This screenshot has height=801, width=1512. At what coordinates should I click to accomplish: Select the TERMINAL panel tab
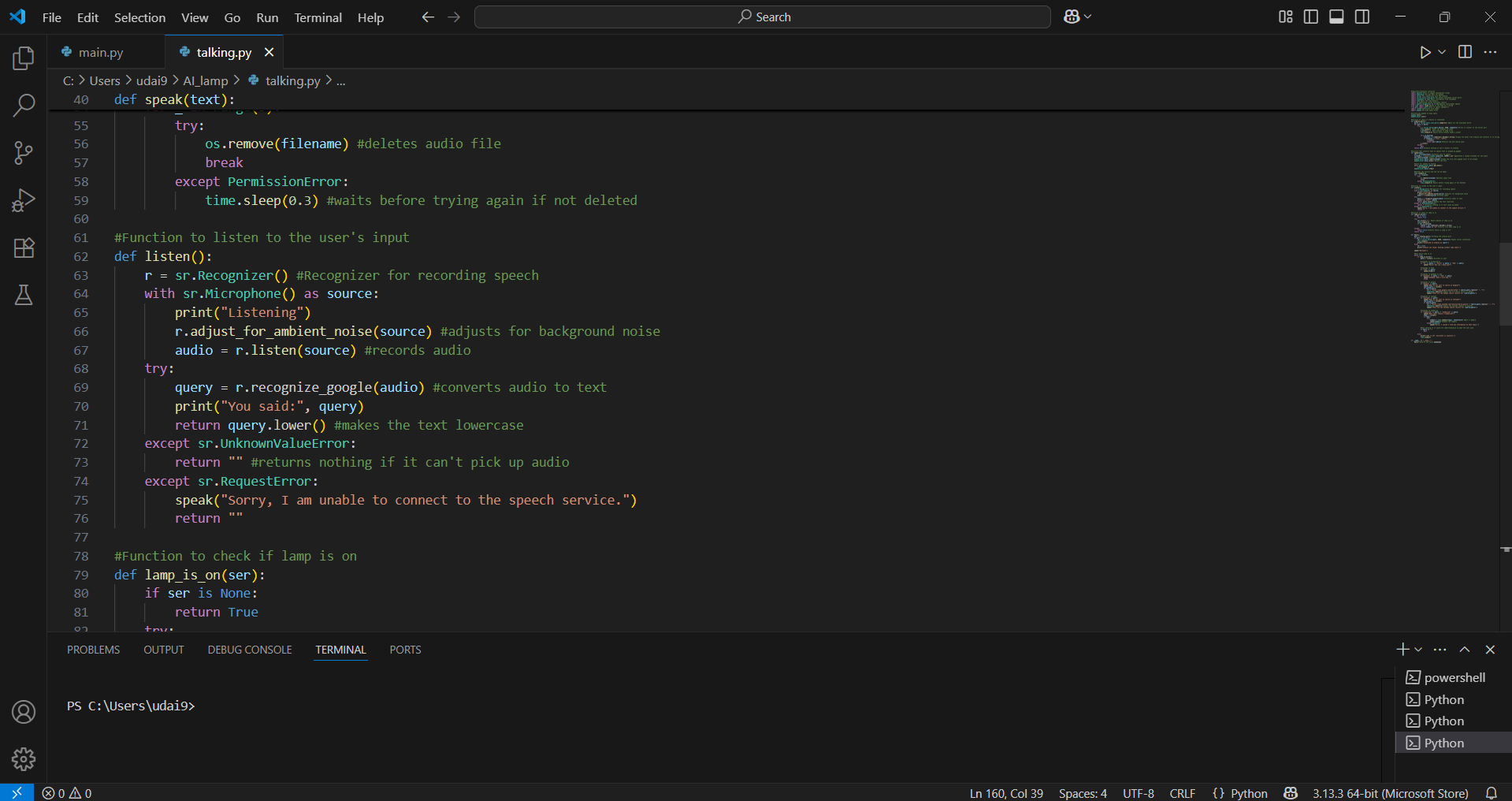pos(340,650)
